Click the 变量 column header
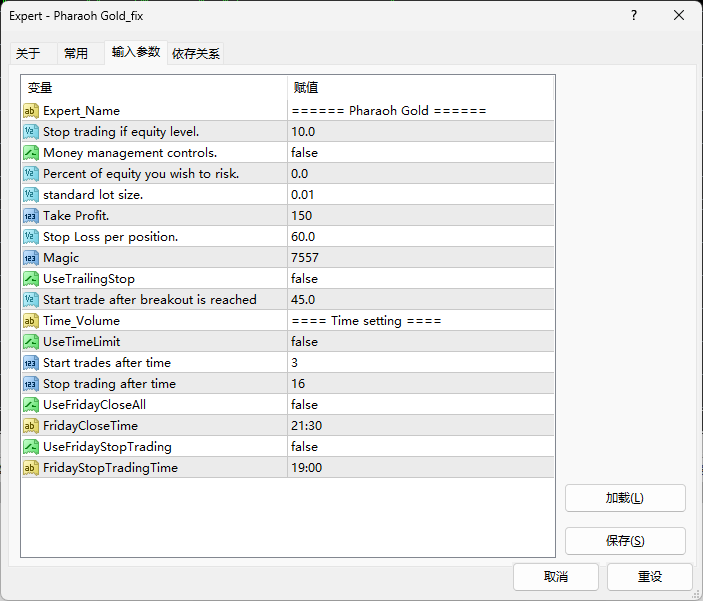Image resolution: width=703 pixels, height=601 pixels. (x=154, y=87)
